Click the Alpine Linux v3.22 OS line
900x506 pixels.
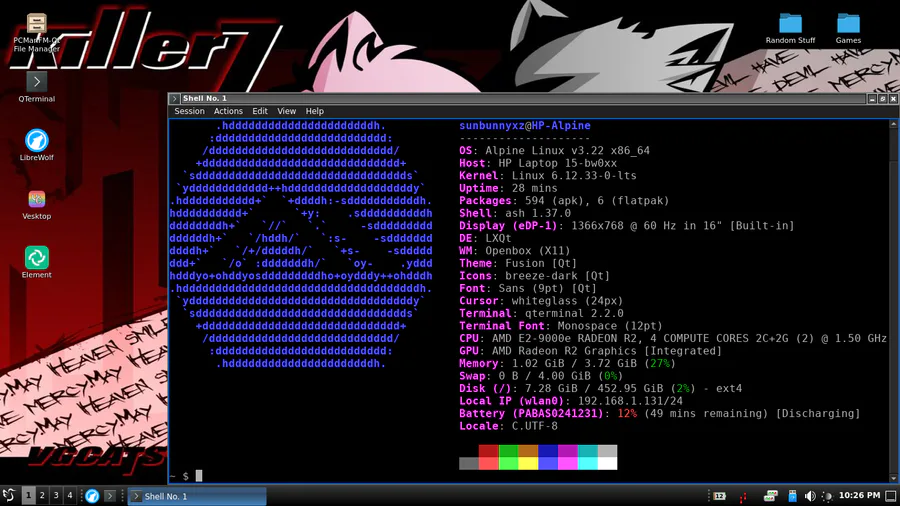[554, 151]
